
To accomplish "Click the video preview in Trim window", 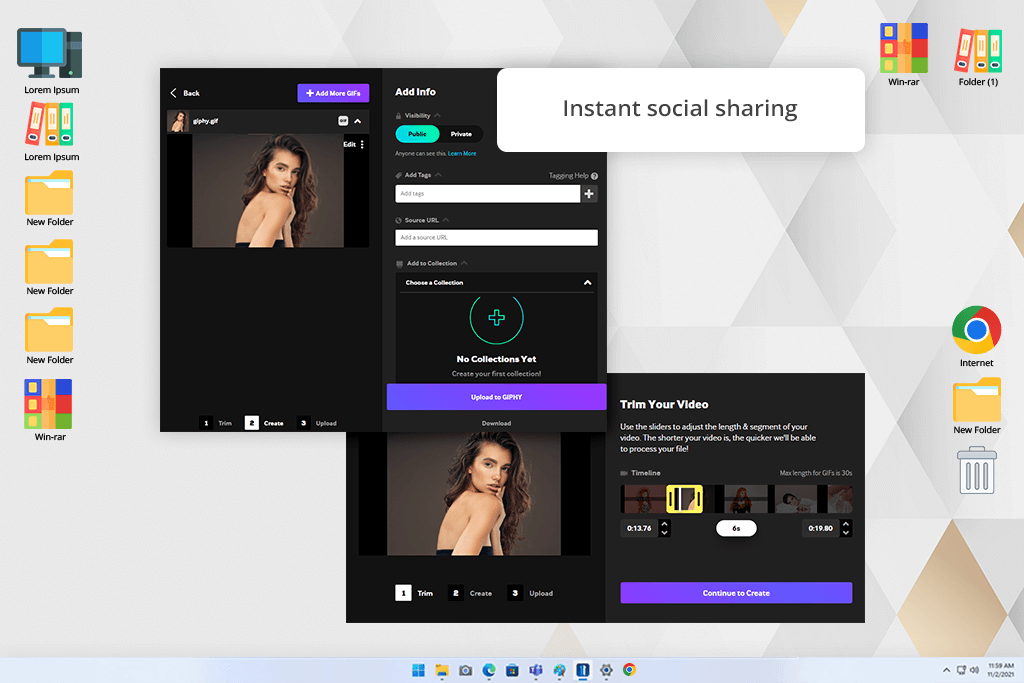I will [x=474, y=494].
